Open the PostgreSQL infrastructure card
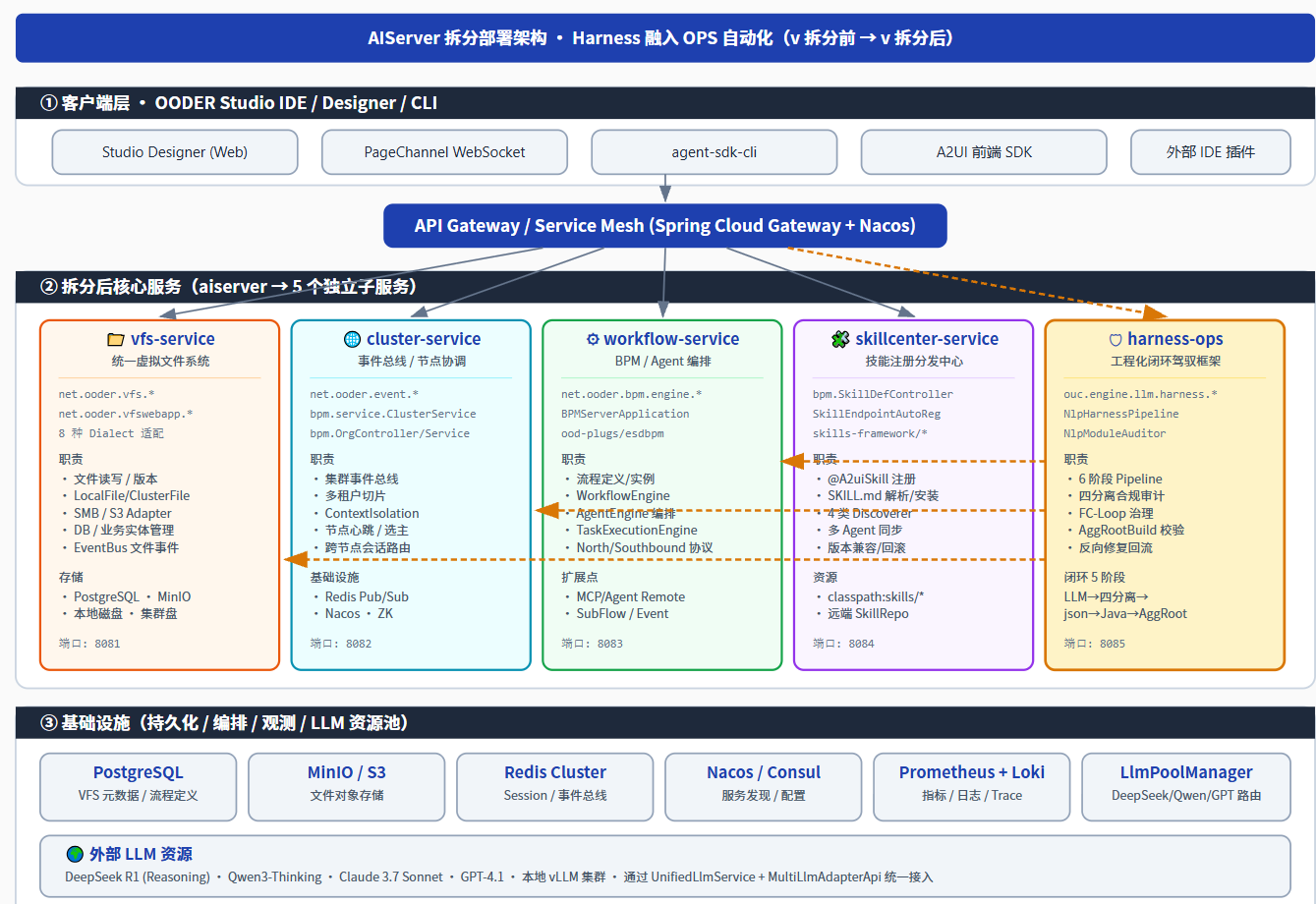The width and height of the screenshot is (1316, 904). tap(139, 786)
